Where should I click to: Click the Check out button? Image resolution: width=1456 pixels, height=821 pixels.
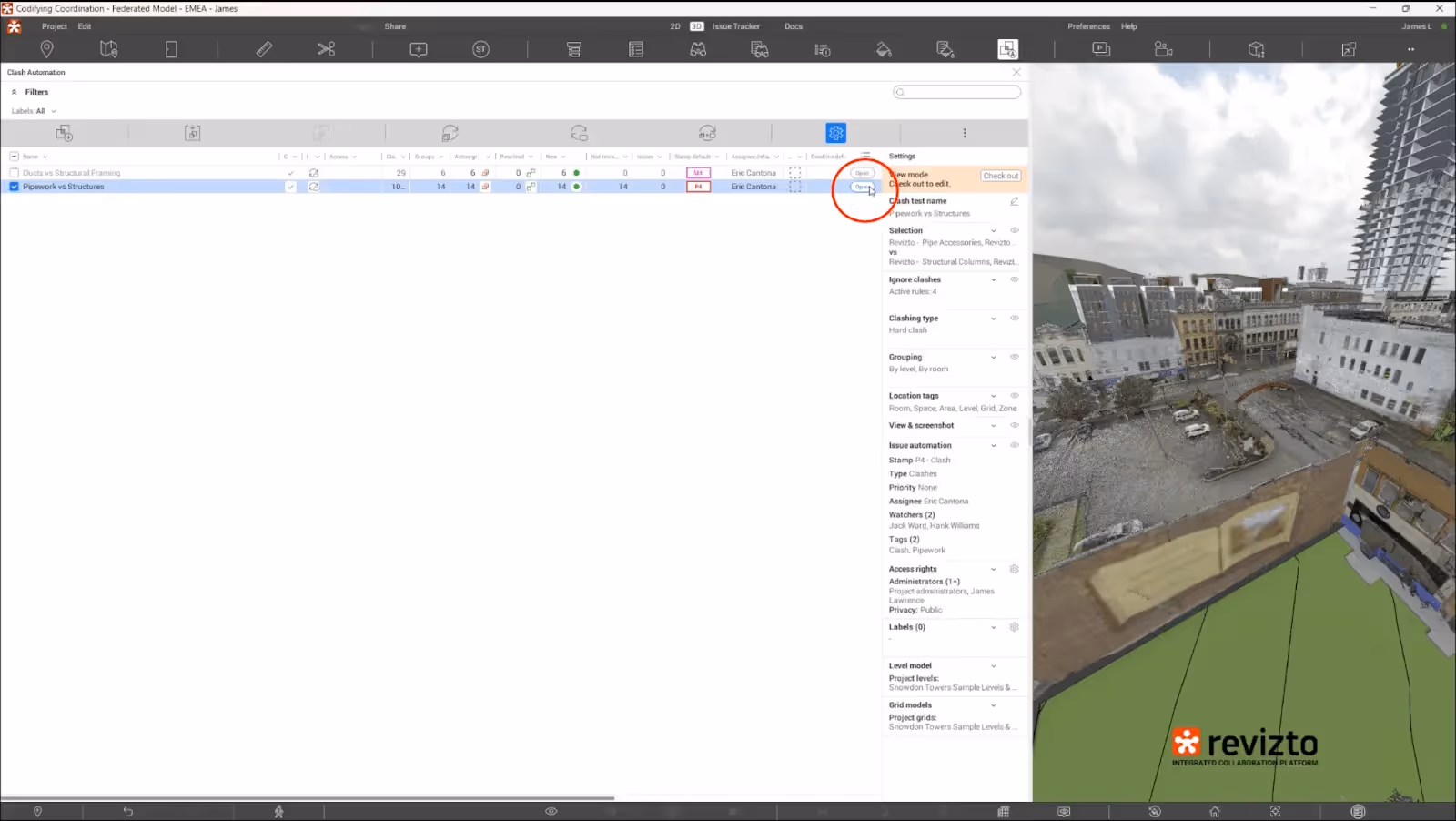[x=1001, y=176]
